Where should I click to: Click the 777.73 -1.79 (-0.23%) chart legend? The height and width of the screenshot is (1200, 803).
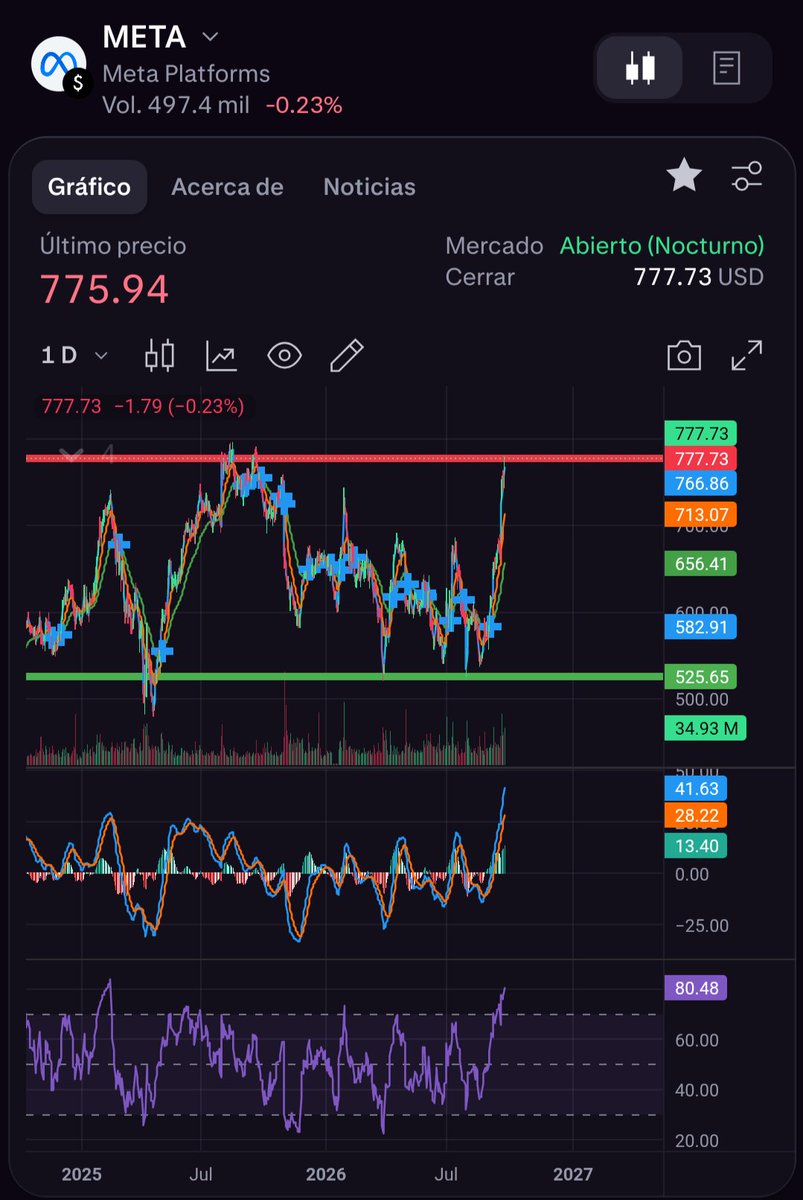click(x=142, y=406)
